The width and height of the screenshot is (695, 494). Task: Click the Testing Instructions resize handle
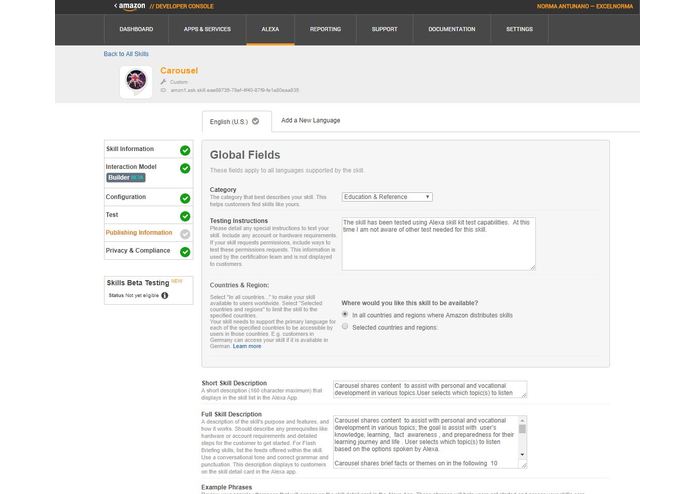[x=532, y=267]
